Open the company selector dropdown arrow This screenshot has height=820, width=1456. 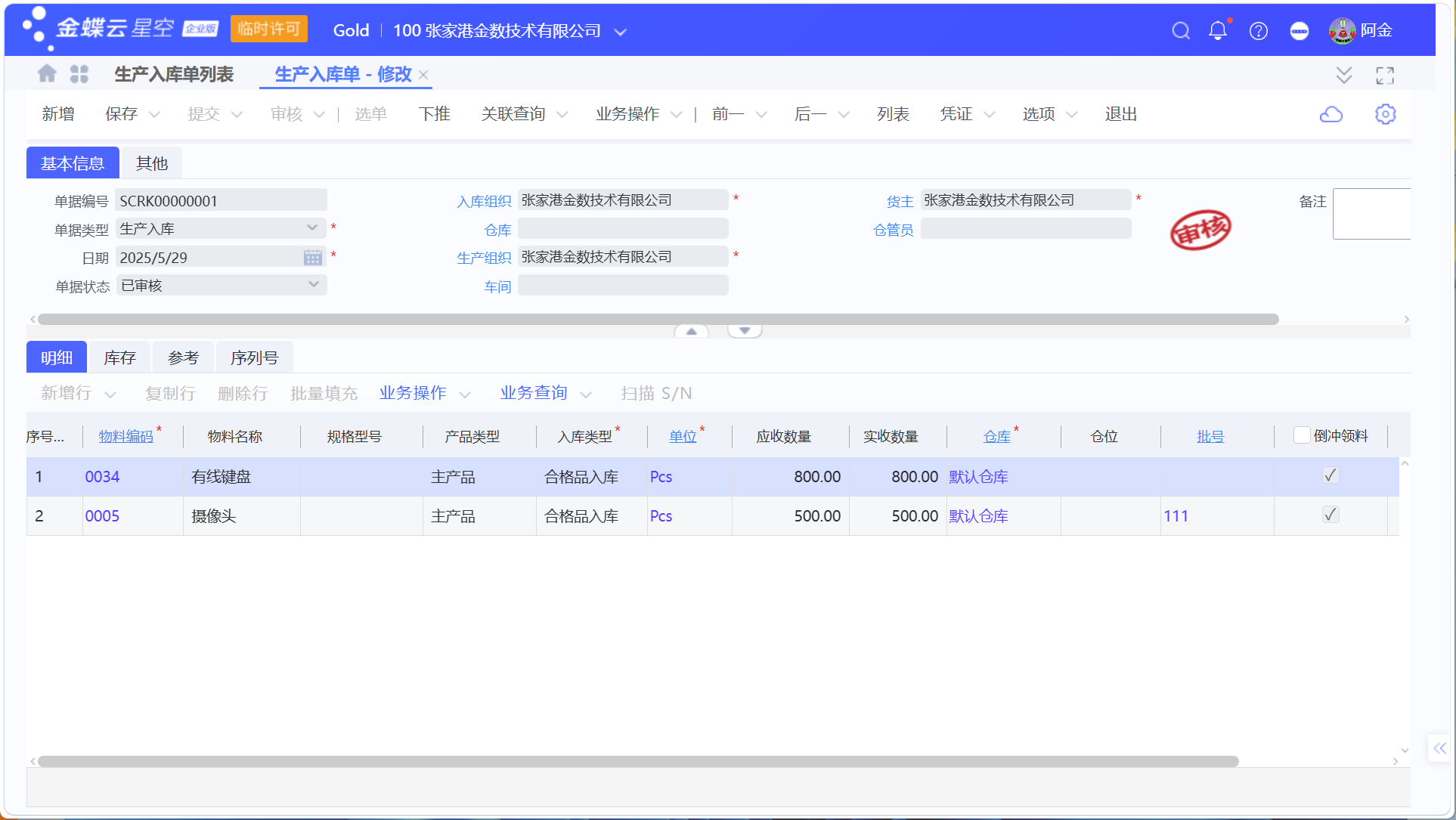(620, 32)
